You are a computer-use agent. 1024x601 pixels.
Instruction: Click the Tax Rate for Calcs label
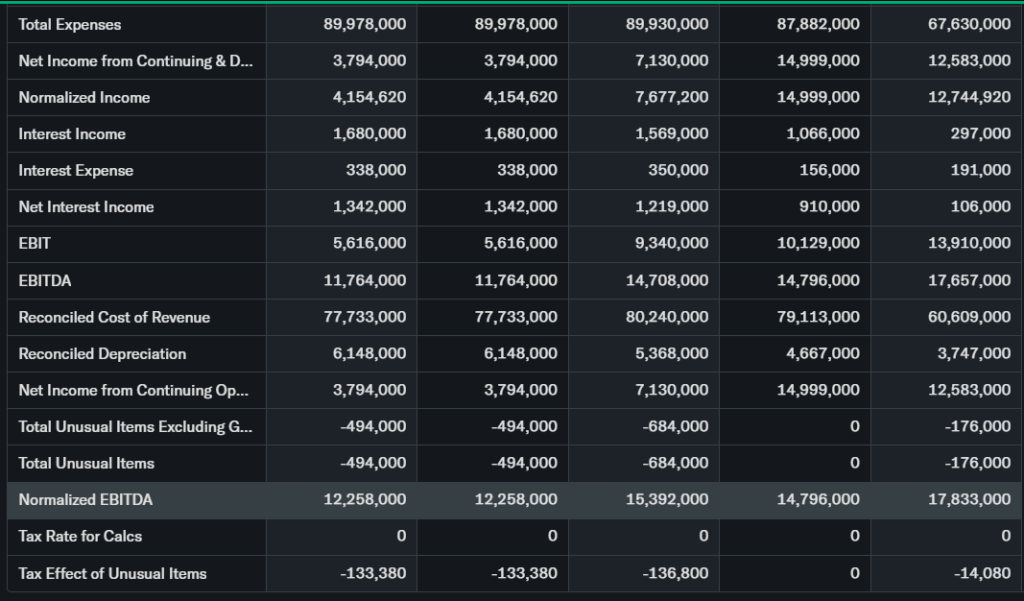[x=80, y=536]
